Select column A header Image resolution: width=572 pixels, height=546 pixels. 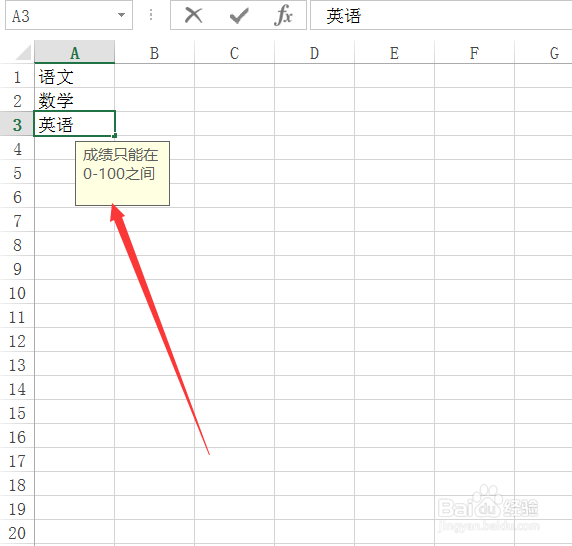click(x=74, y=52)
